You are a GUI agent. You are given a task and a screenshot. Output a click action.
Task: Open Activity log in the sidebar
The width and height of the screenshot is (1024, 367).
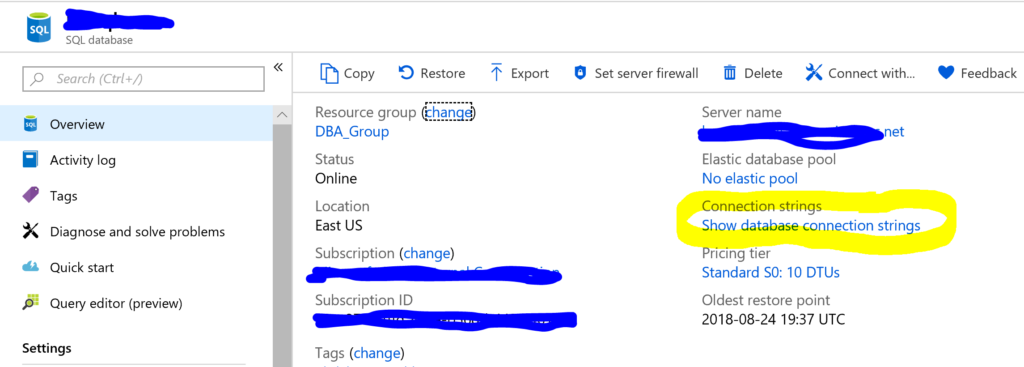tap(136, 159)
